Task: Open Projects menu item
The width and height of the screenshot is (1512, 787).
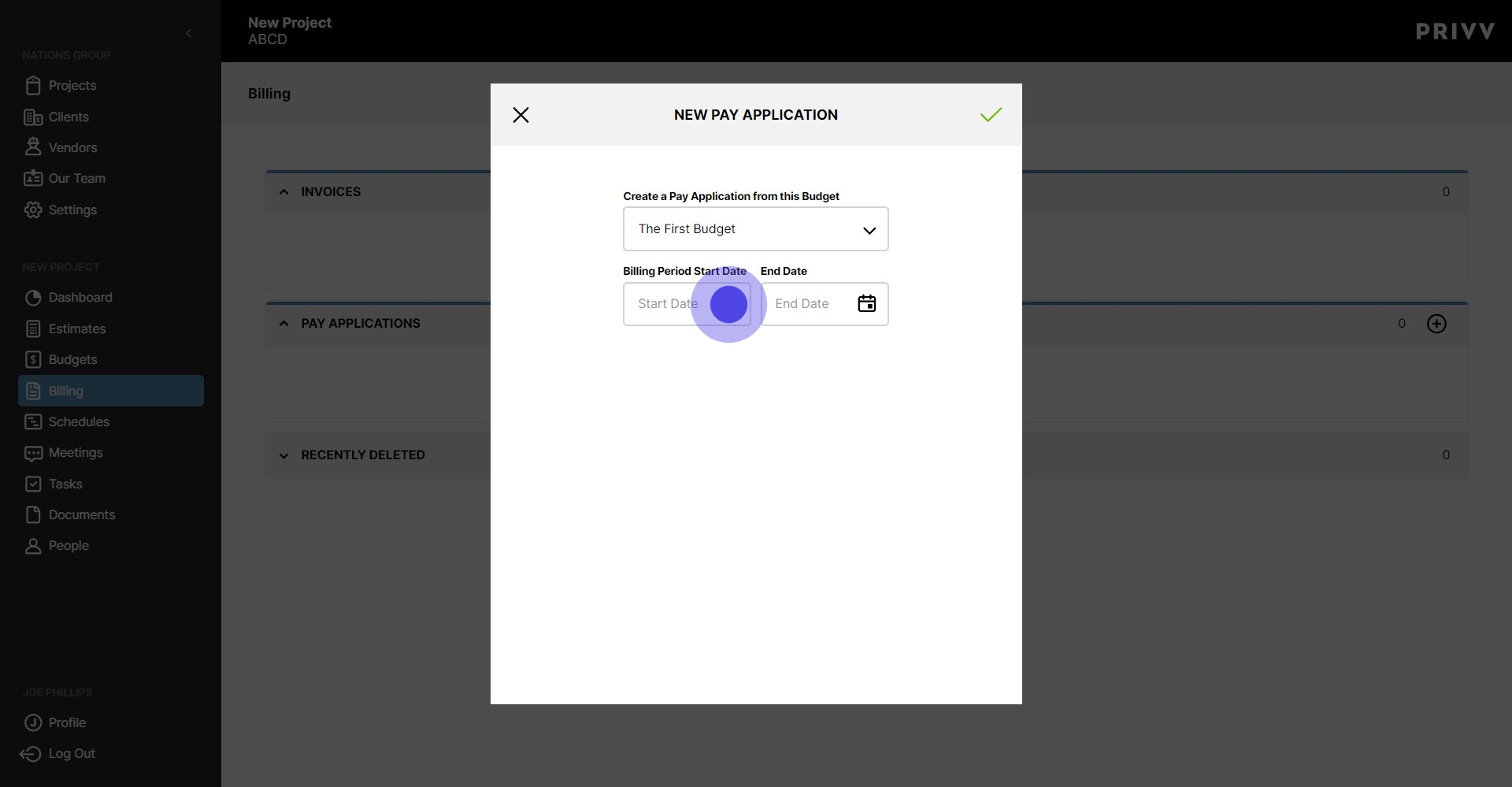Action: tap(72, 85)
